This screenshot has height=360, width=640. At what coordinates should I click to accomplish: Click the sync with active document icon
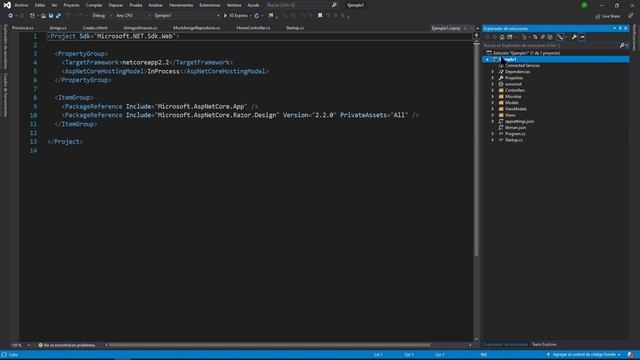[x=535, y=37]
